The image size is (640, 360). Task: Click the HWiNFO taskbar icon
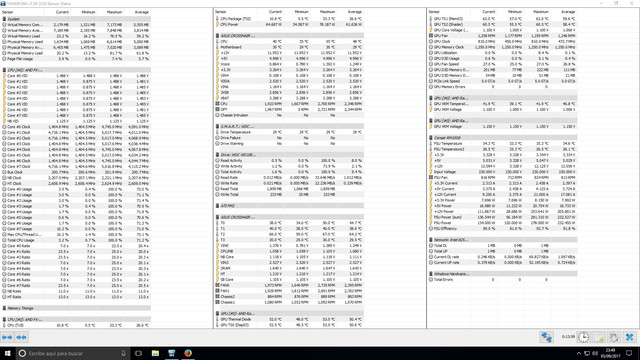click(x=171, y=353)
